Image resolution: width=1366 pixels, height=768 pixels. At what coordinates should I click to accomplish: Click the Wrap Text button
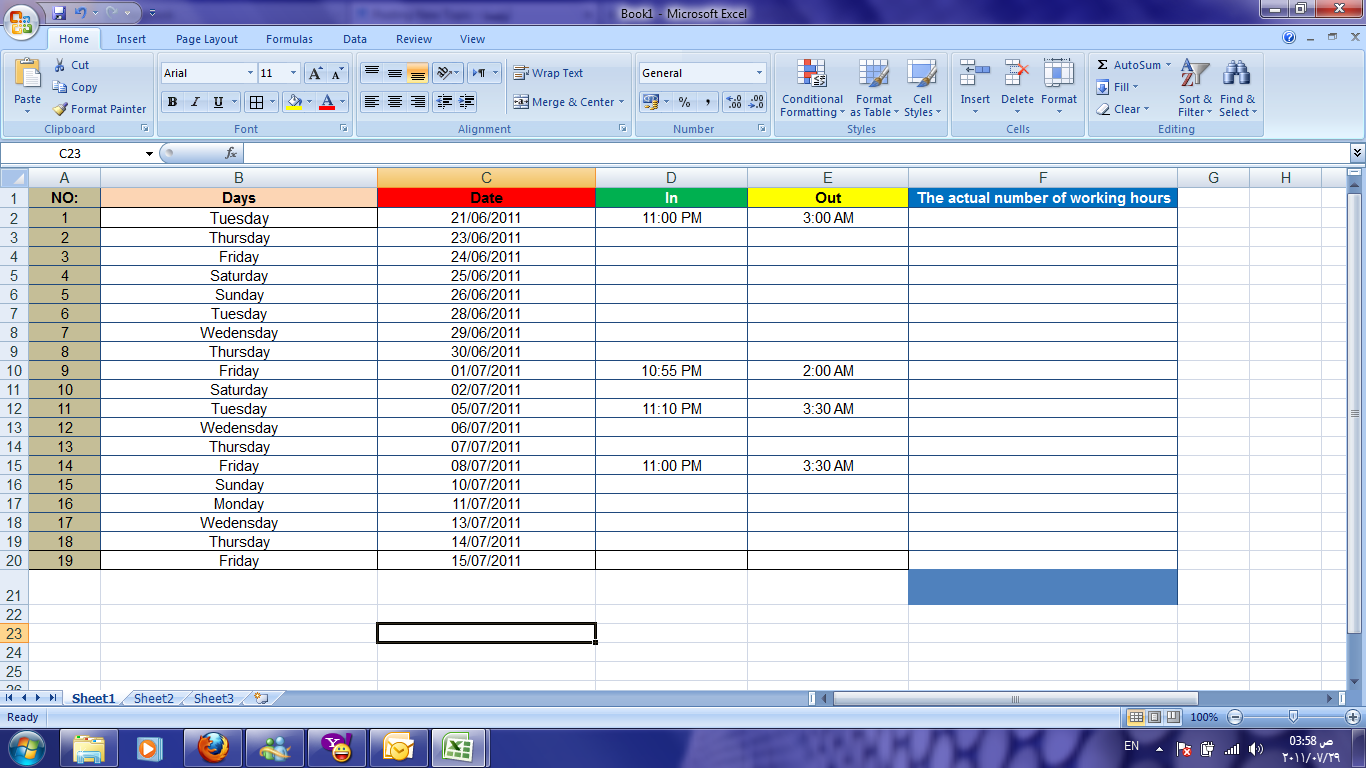548,73
